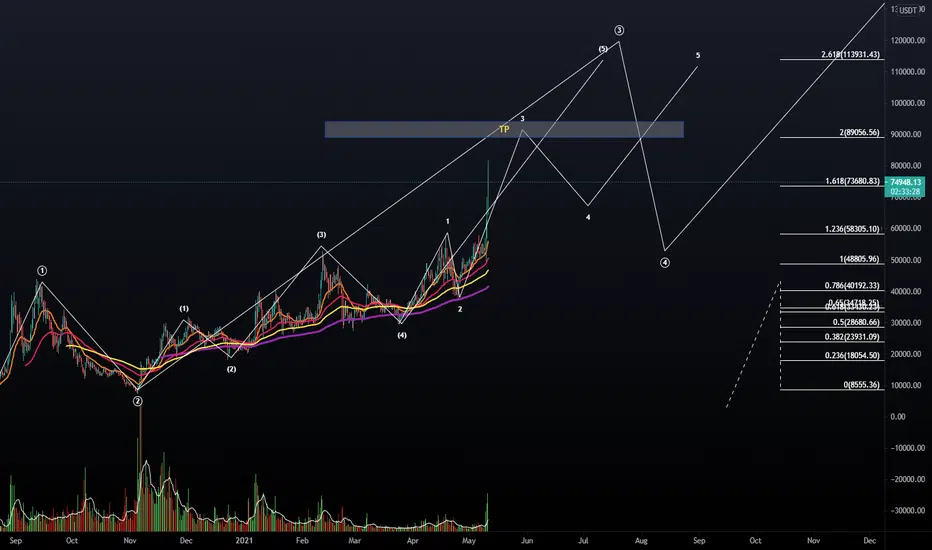
Task: Click 60000.00 on the price scale
Action: (x=908, y=228)
